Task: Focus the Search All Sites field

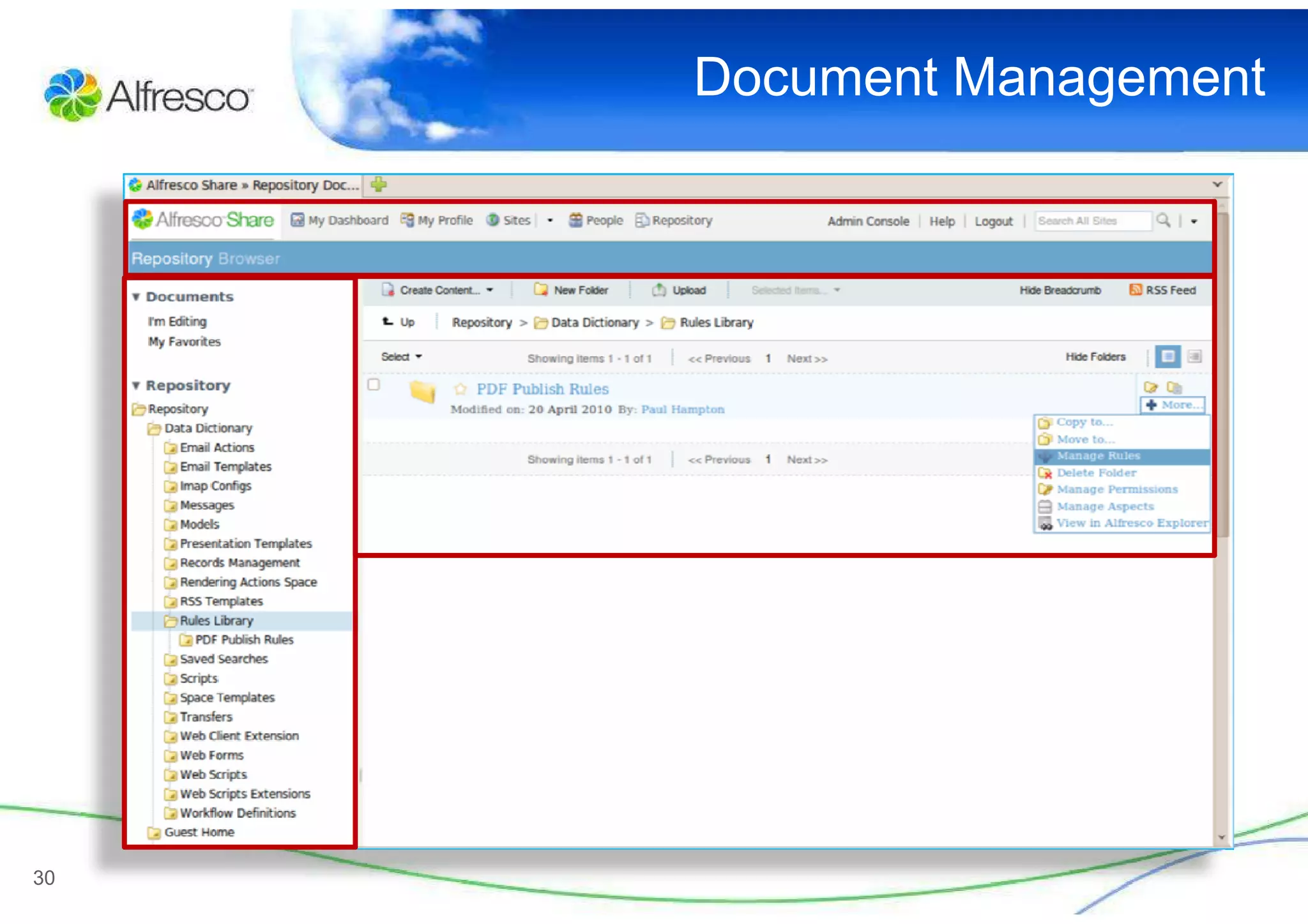Action: click(1093, 221)
